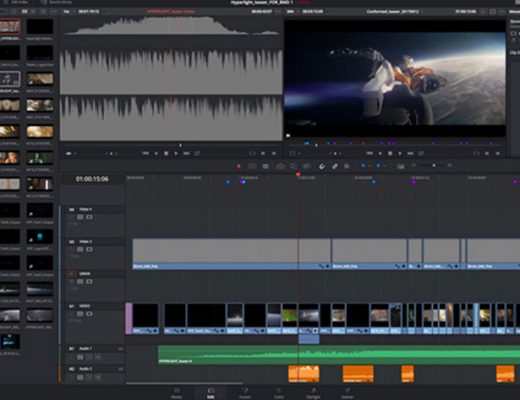Image resolution: width=520 pixels, height=400 pixels.
Task: Play the source viewer clip
Action: tap(176, 153)
